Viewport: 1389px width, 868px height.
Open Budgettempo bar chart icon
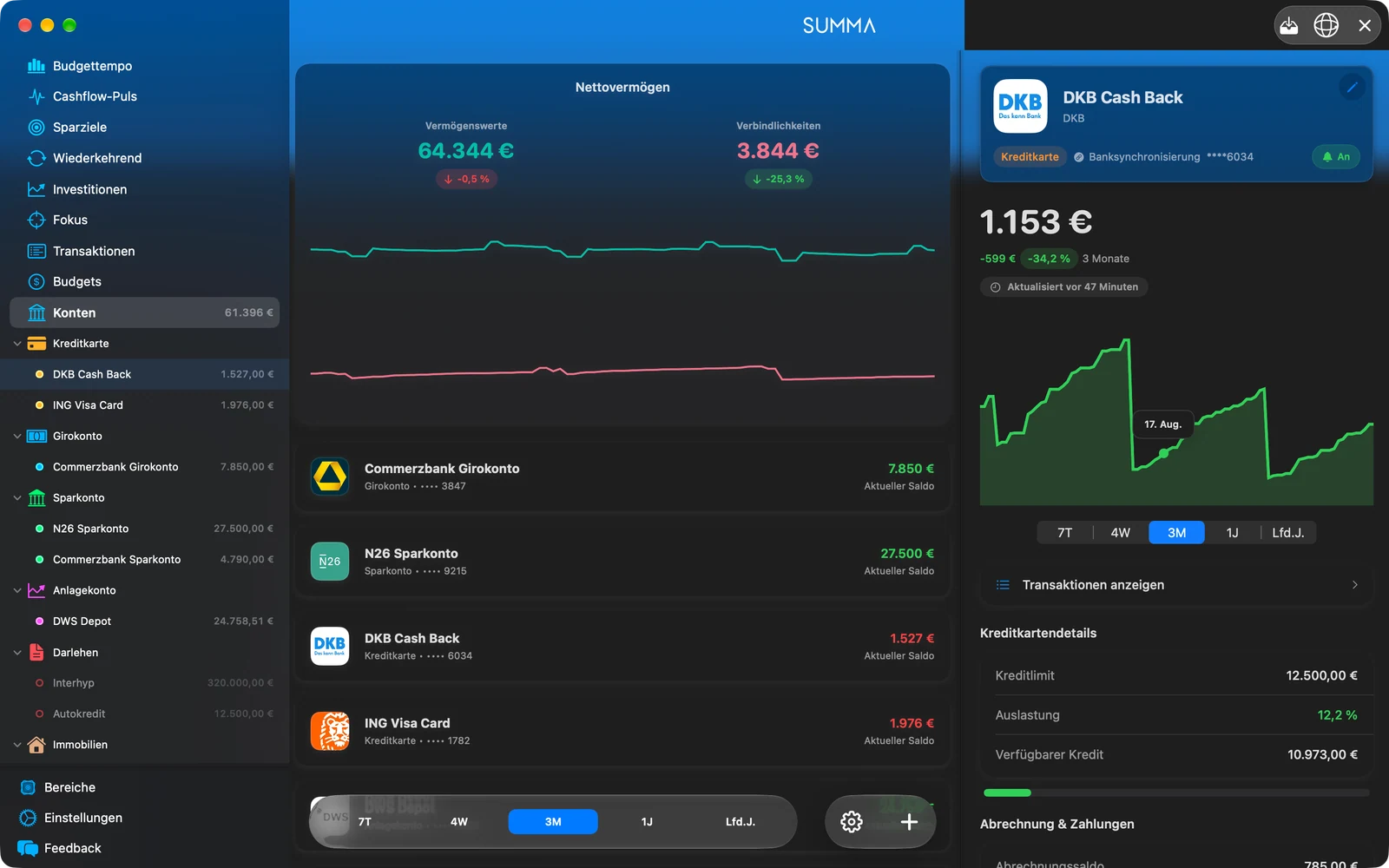[x=36, y=66]
